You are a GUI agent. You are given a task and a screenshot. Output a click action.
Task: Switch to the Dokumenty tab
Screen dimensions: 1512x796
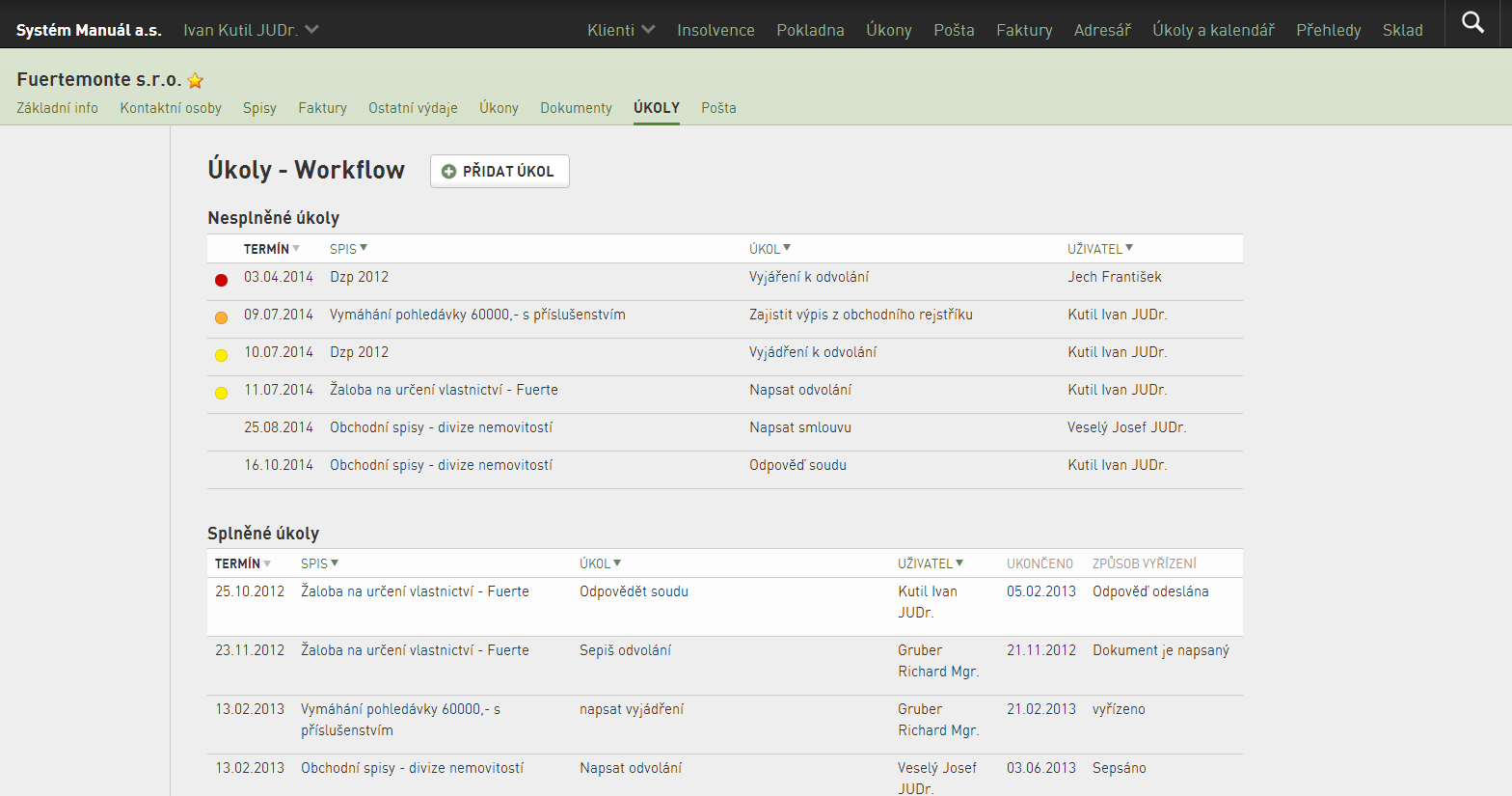tap(576, 108)
